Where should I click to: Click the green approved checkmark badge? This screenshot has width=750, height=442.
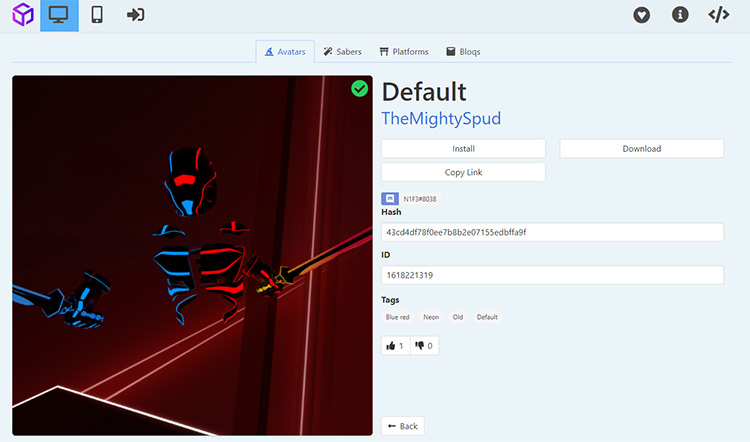click(x=360, y=88)
